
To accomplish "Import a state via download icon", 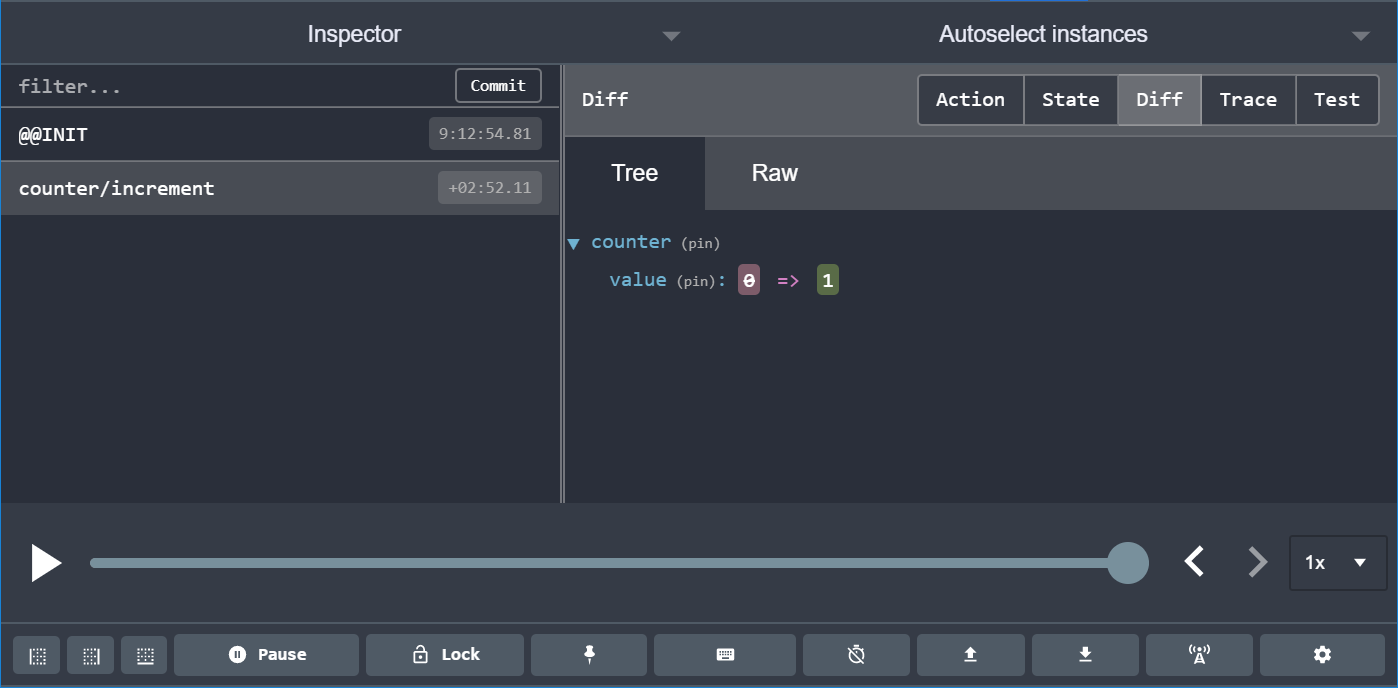I will point(1085,655).
